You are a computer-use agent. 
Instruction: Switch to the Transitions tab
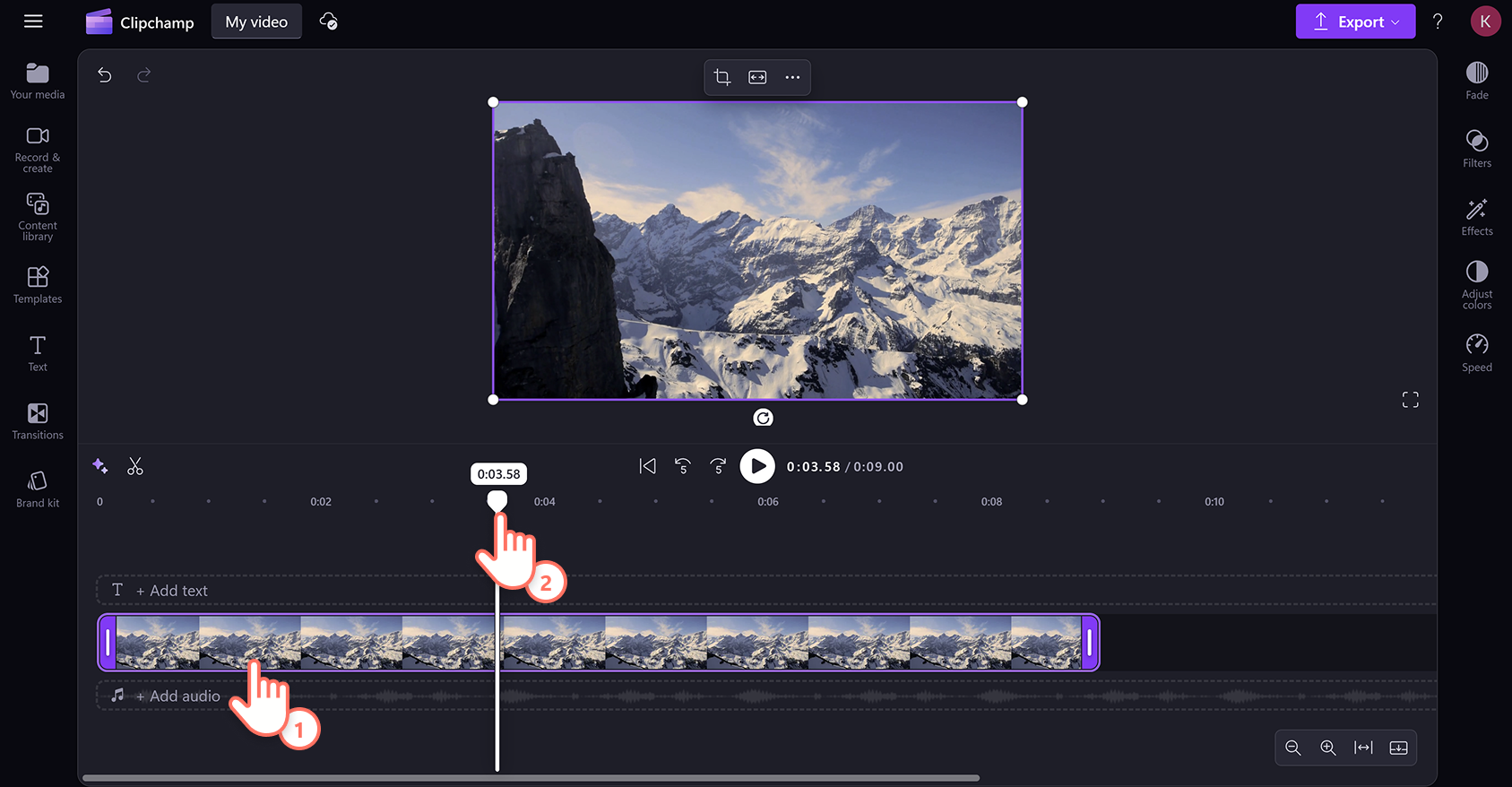pos(38,421)
